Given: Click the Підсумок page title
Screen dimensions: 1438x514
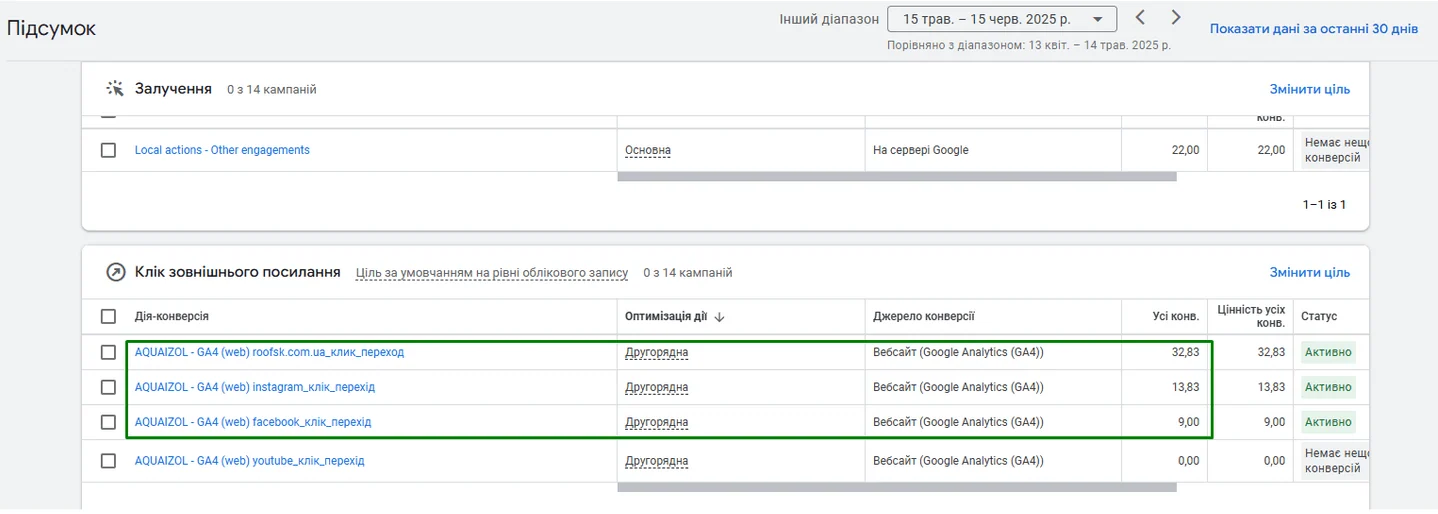Looking at the screenshot, I should pos(52,28).
